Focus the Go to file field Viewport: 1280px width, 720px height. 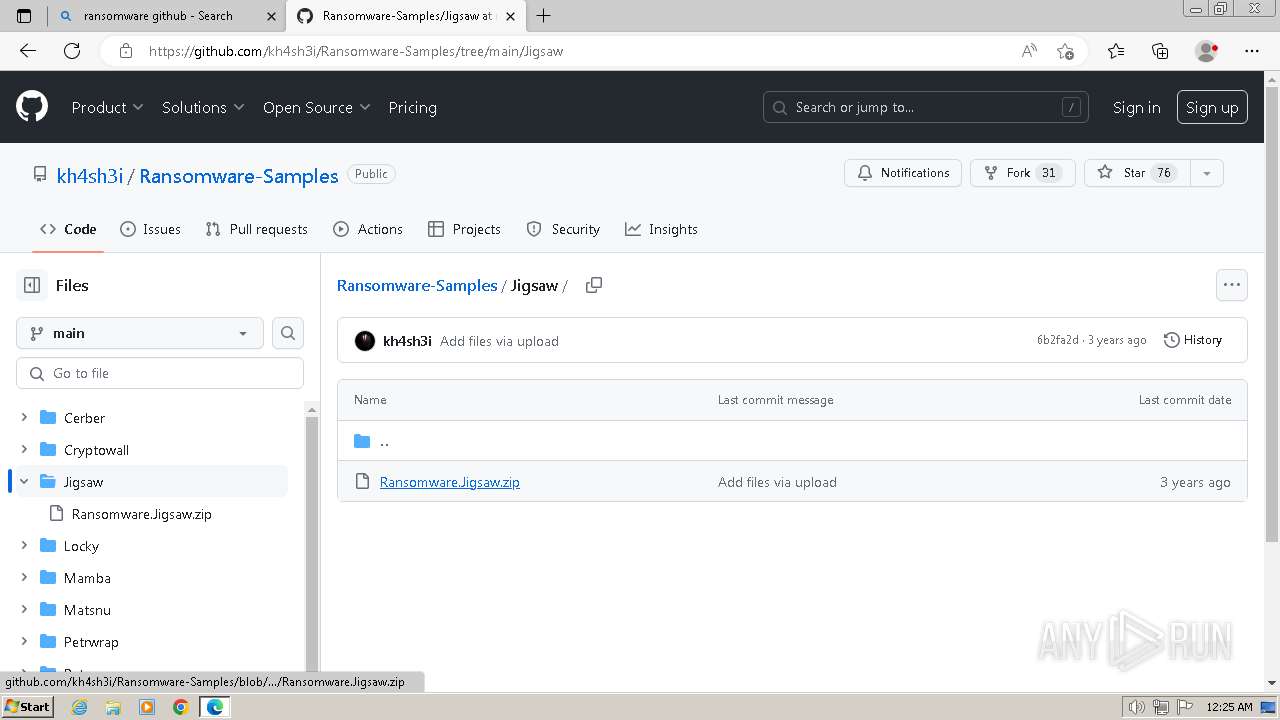pyautogui.click(x=160, y=373)
